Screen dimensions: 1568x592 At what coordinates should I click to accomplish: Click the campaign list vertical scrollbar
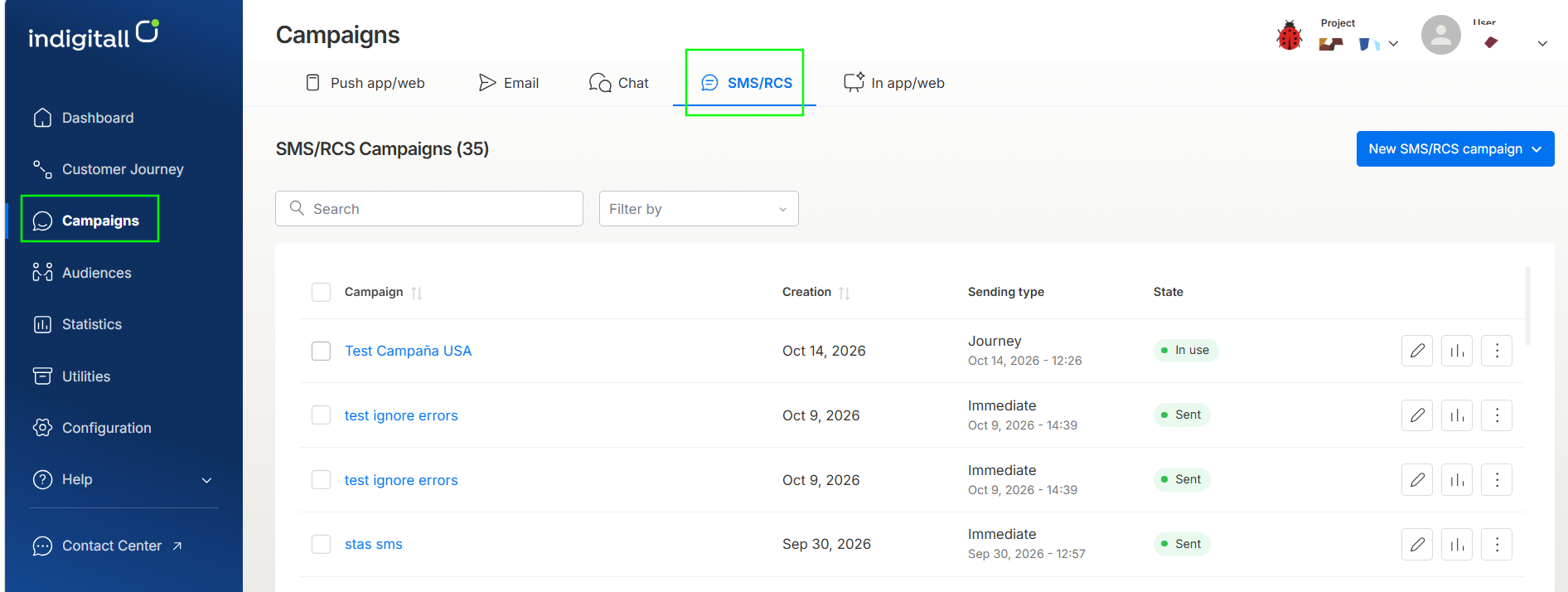1527,307
